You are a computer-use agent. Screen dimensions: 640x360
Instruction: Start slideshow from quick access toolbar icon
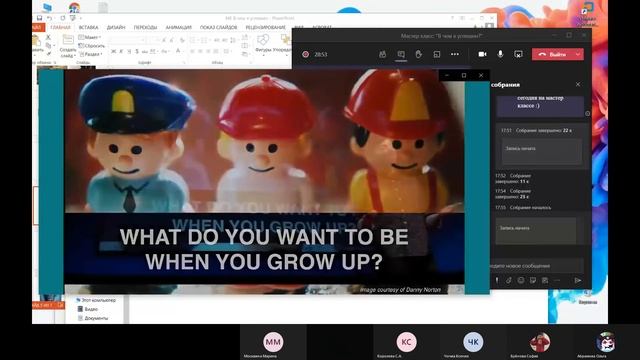(73, 18)
